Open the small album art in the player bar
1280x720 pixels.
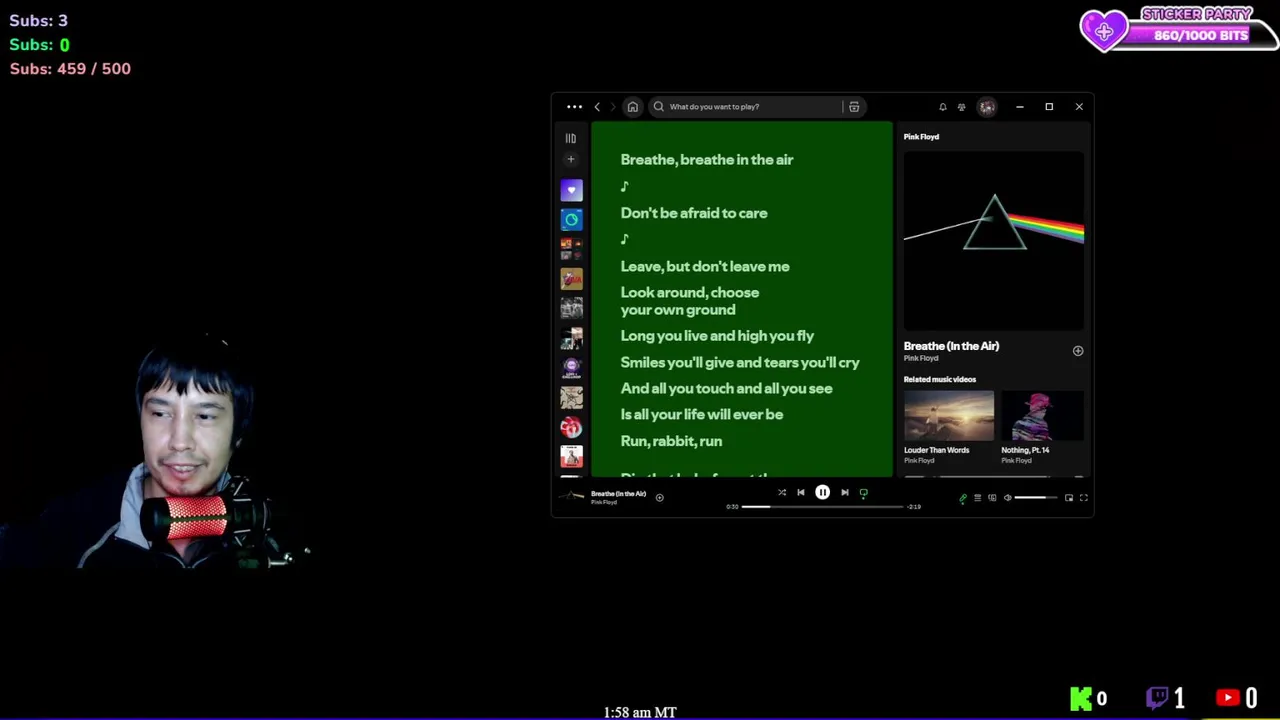coord(571,497)
